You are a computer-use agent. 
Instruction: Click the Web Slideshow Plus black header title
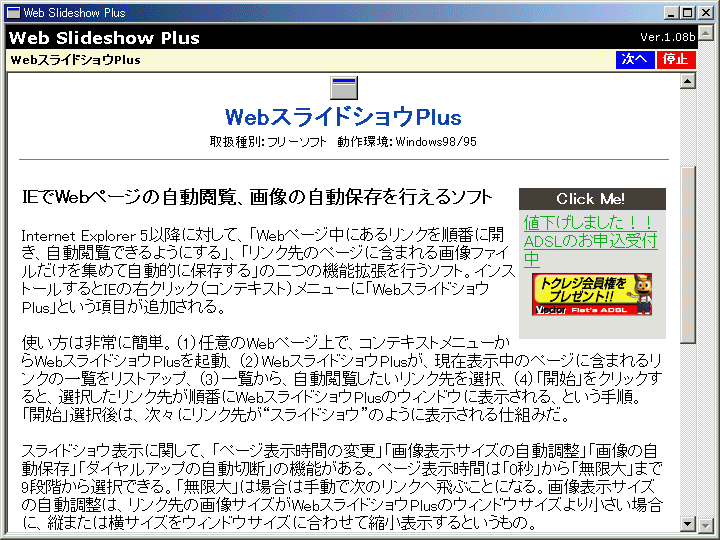(104, 38)
